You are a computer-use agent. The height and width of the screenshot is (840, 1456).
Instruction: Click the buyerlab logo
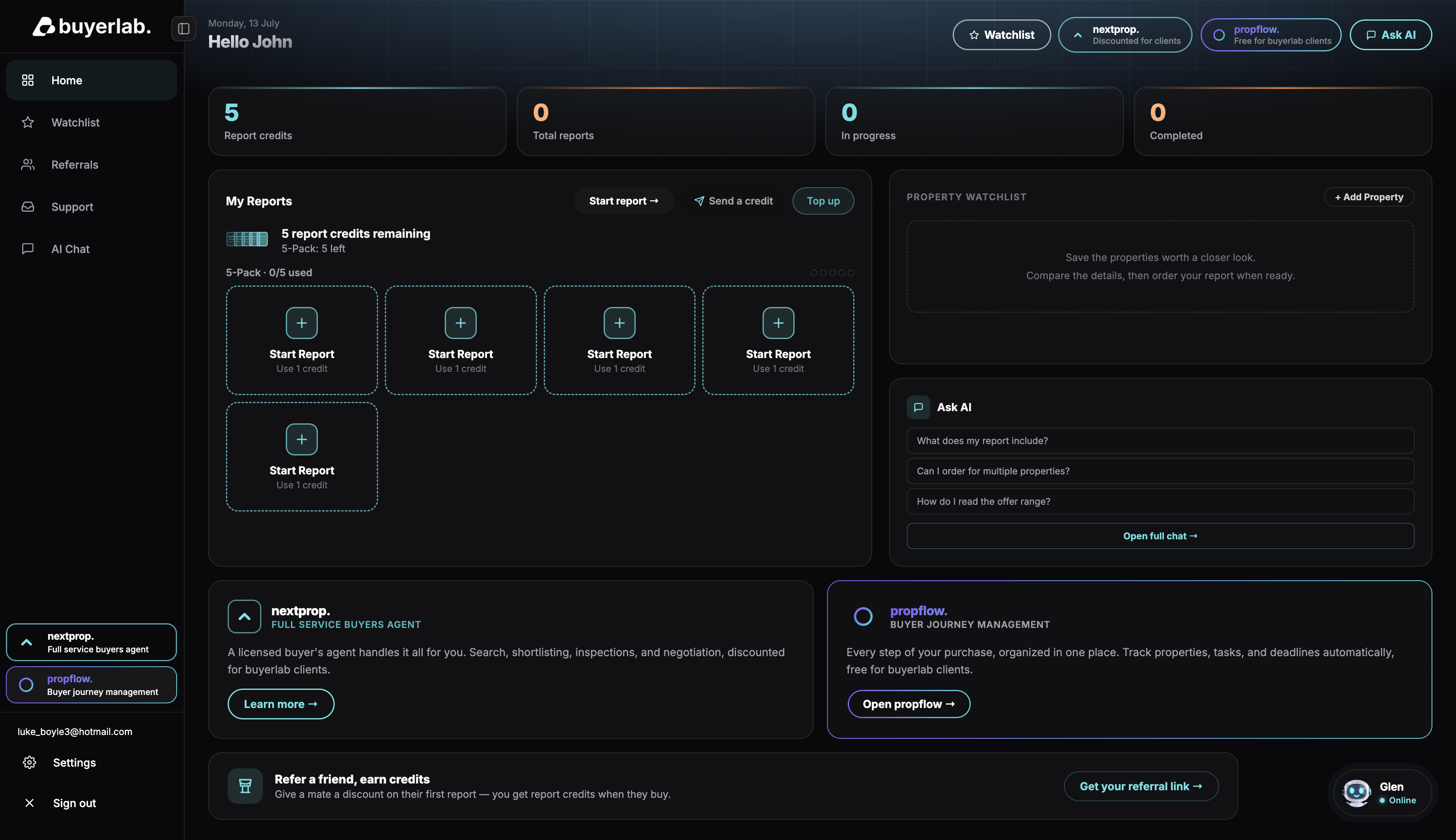pyautogui.click(x=91, y=27)
